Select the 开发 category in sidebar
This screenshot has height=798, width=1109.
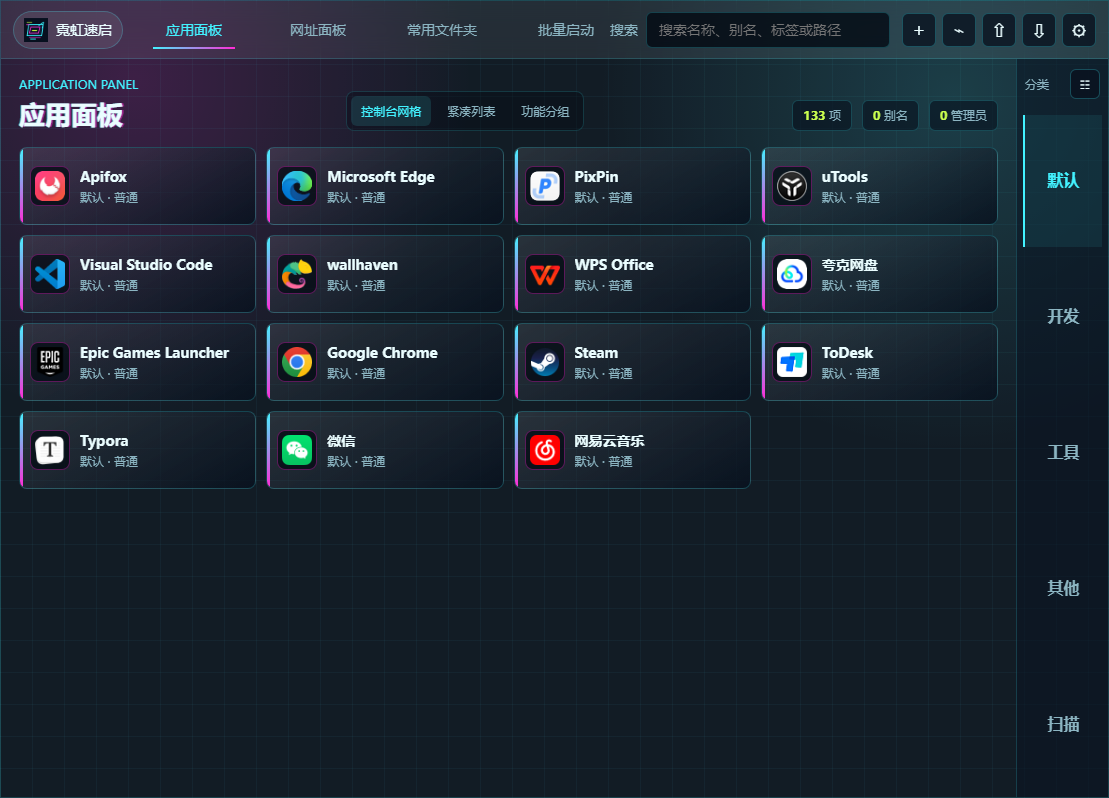tap(1062, 316)
